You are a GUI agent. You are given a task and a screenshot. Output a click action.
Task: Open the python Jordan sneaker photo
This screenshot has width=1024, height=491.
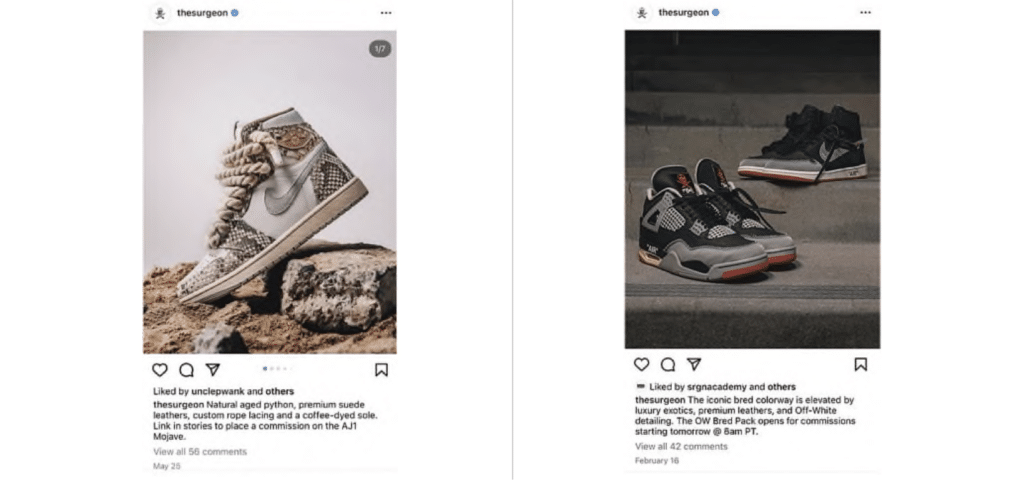[270, 192]
